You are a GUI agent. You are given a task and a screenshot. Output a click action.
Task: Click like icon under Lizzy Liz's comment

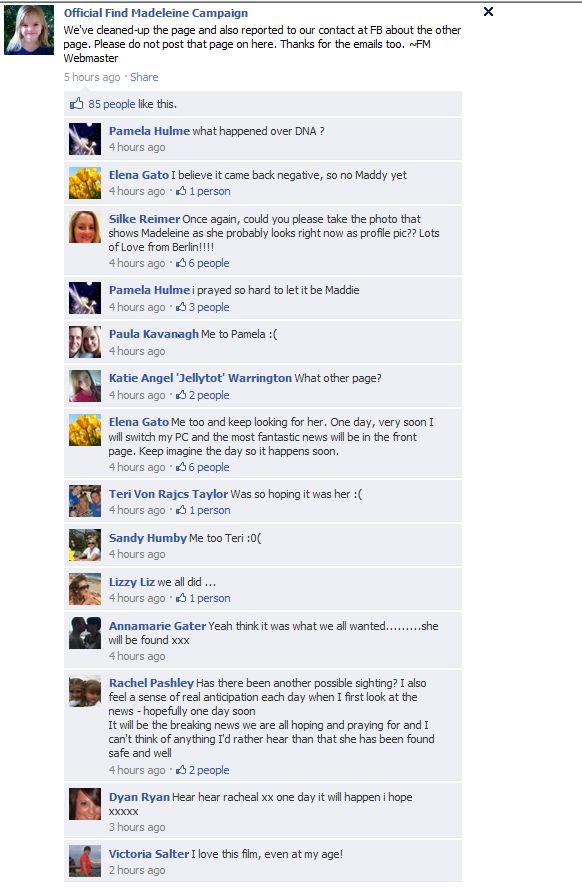click(181, 598)
